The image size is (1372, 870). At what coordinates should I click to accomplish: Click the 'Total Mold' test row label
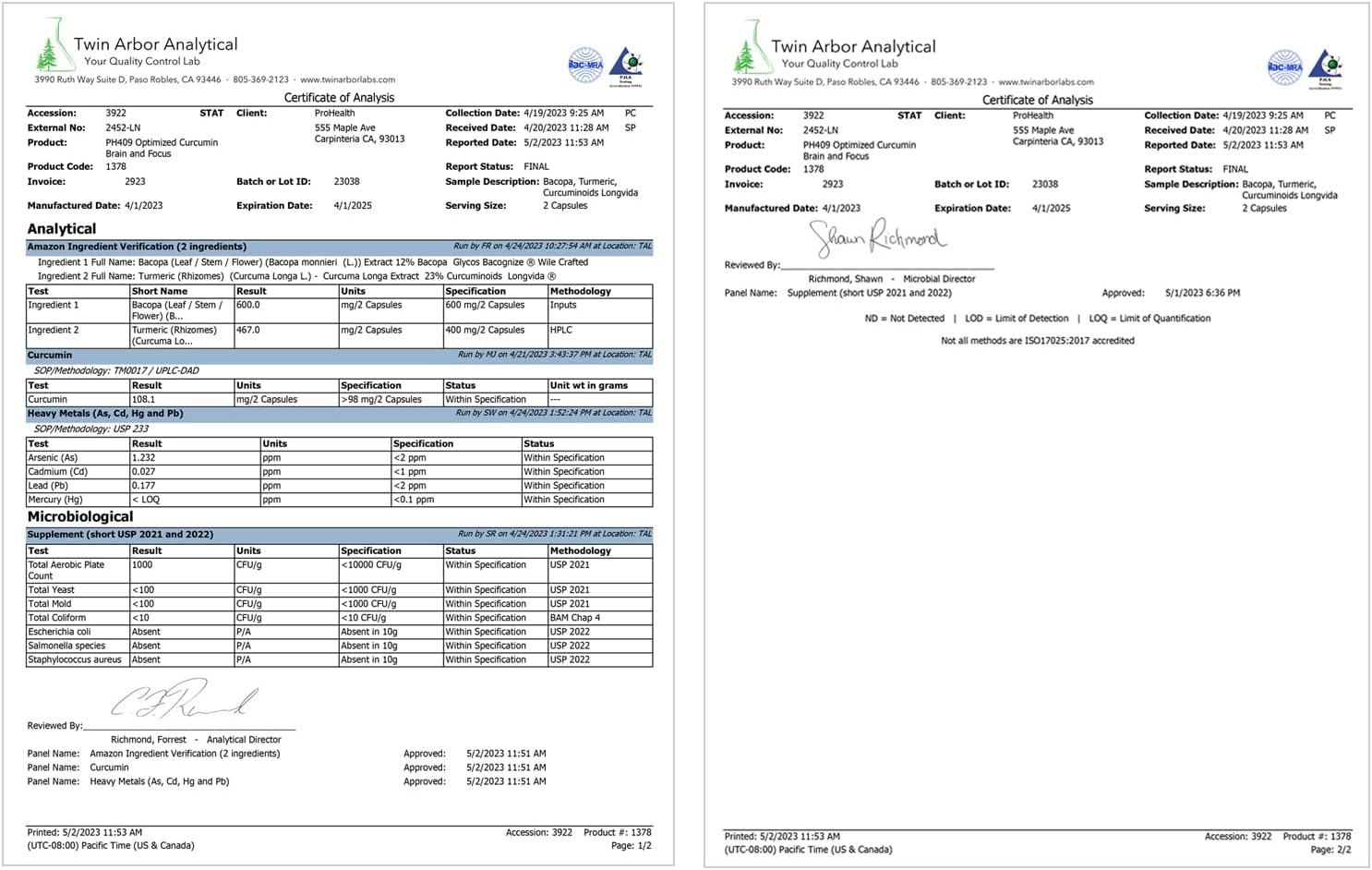[50, 604]
